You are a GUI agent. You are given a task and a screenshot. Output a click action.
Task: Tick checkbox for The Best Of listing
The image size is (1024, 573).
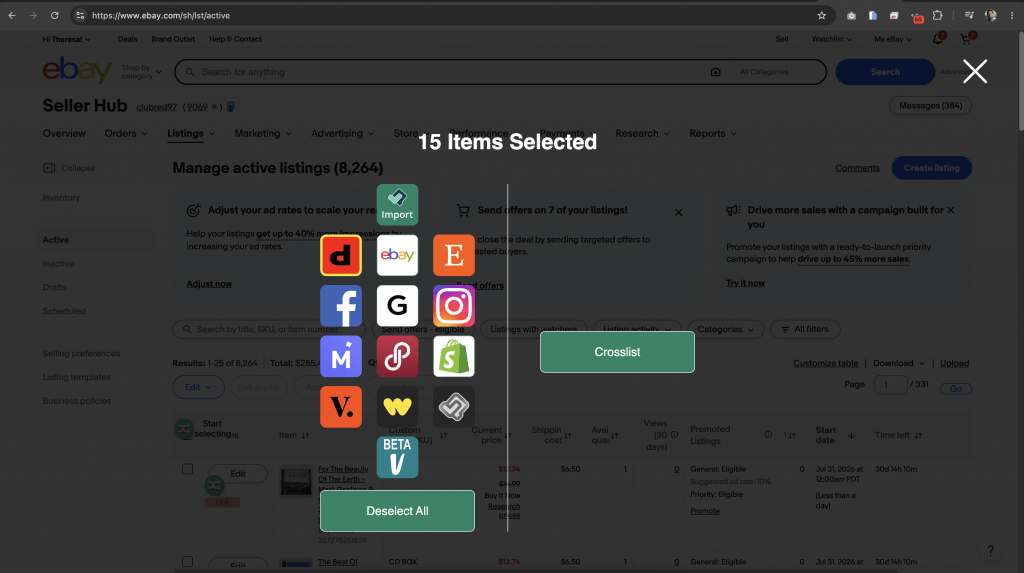187,561
